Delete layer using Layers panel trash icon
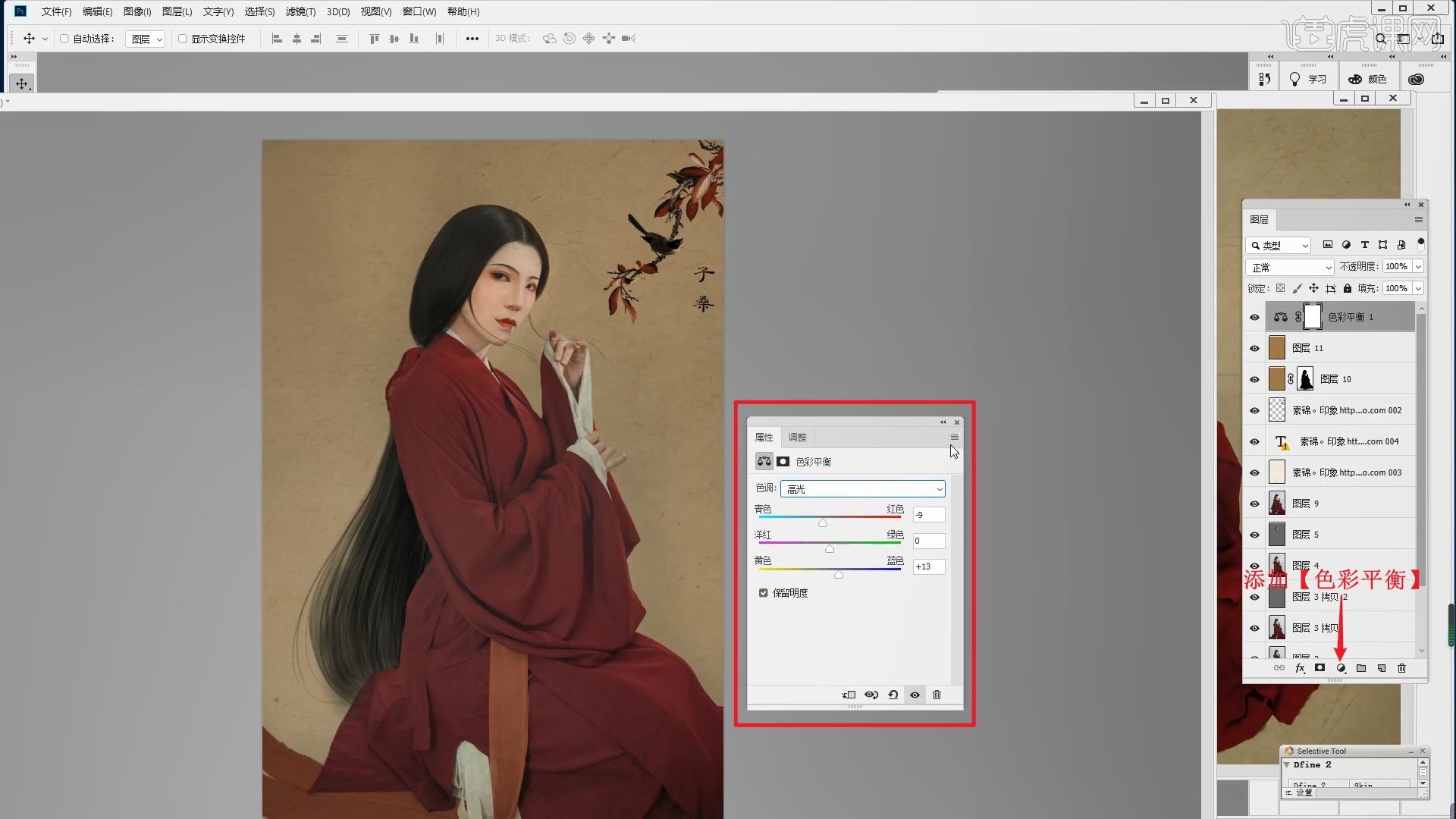 pos(1401,668)
